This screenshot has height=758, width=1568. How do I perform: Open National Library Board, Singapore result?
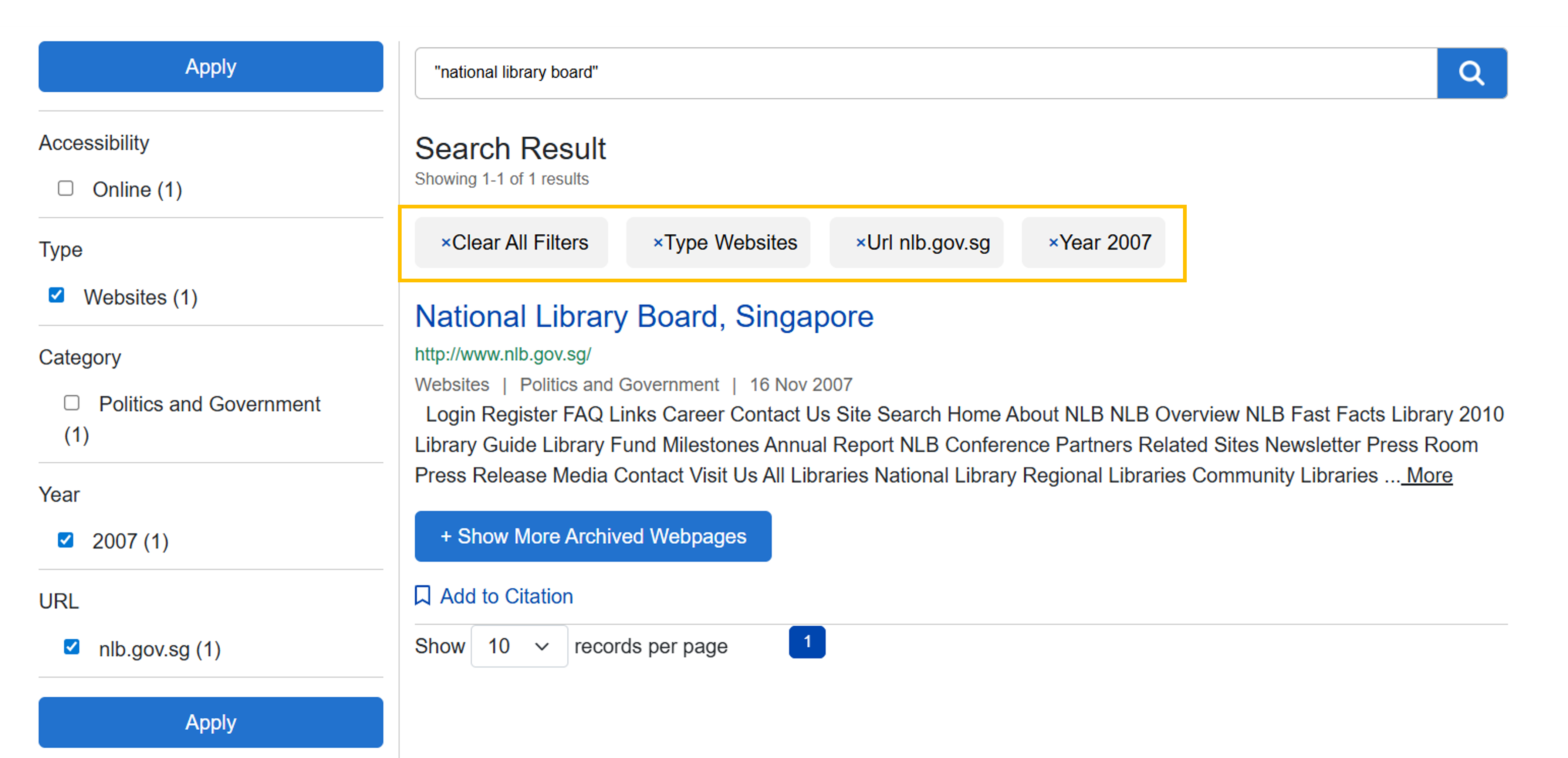point(644,316)
